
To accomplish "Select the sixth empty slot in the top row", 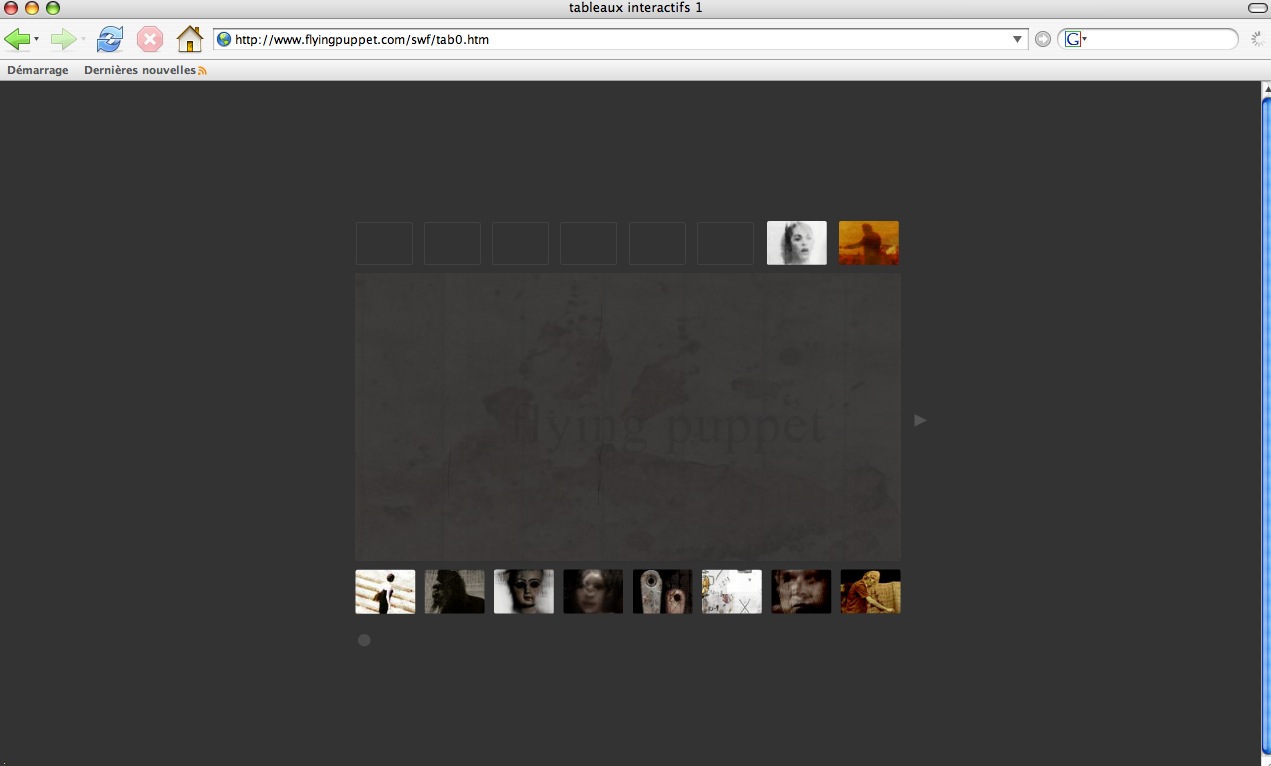I will click(x=725, y=243).
